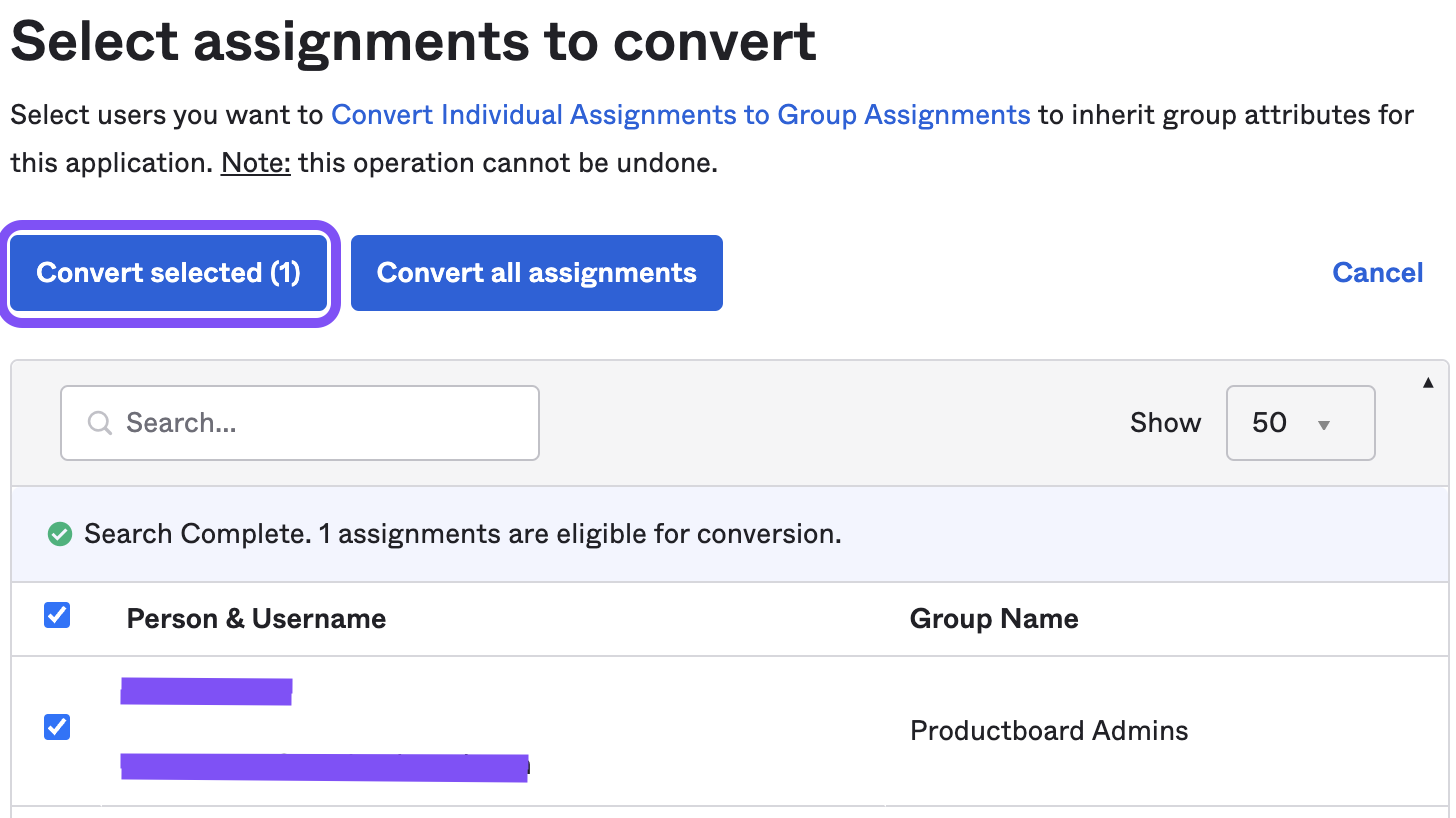Click the Group Name column header

(x=994, y=619)
